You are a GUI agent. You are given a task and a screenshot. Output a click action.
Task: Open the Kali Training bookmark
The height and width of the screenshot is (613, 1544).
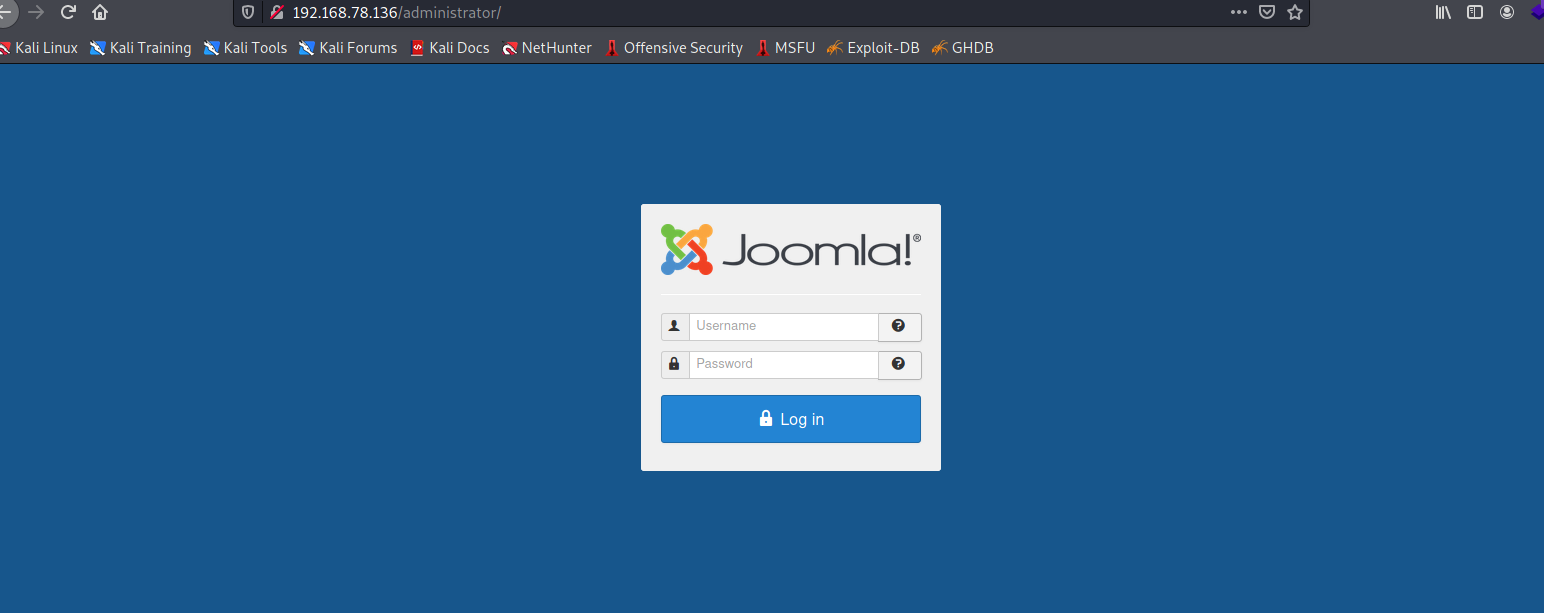pyautogui.click(x=141, y=48)
